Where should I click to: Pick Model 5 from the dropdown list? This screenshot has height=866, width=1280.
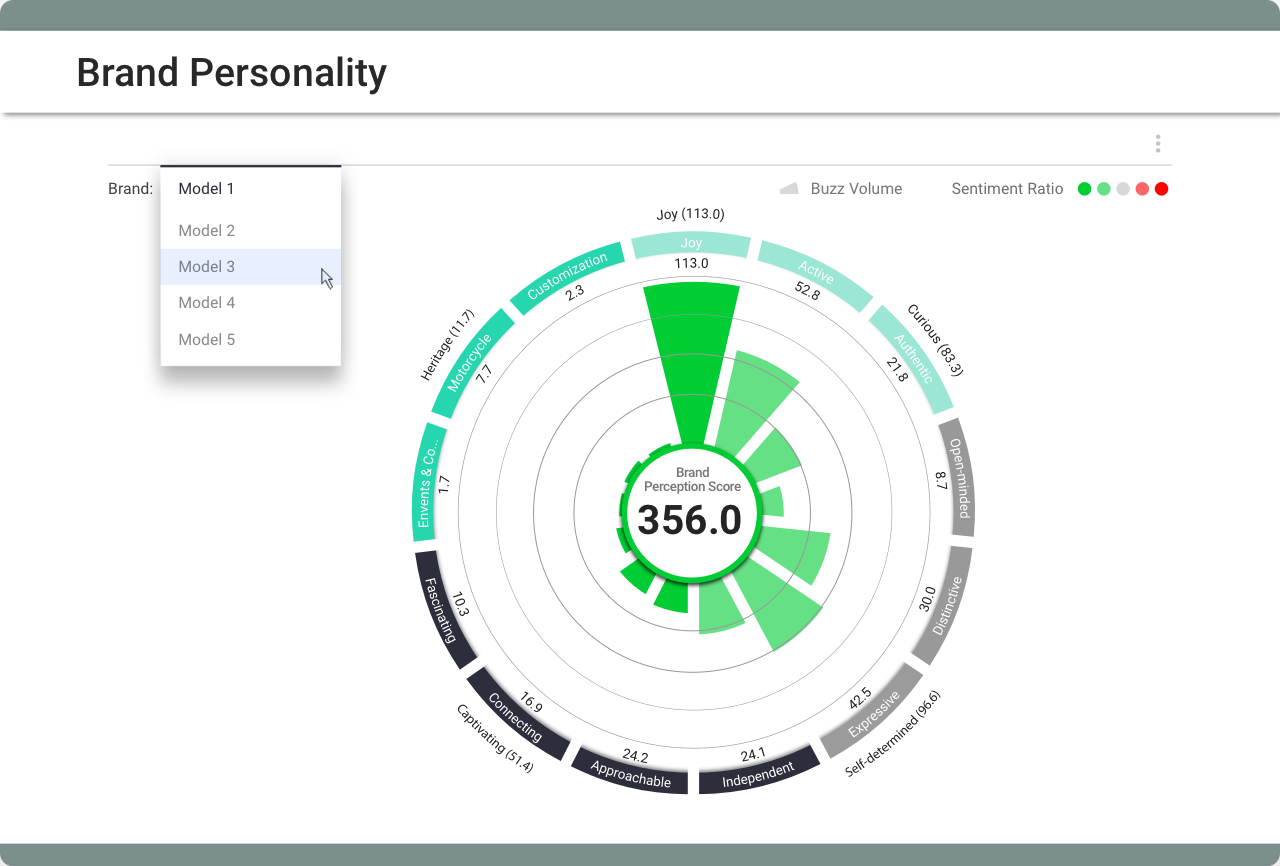point(207,339)
